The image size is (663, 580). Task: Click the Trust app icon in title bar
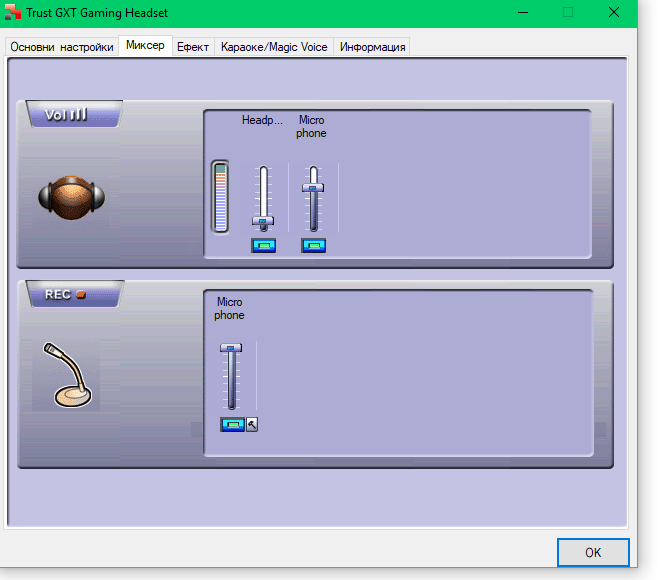[13, 13]
